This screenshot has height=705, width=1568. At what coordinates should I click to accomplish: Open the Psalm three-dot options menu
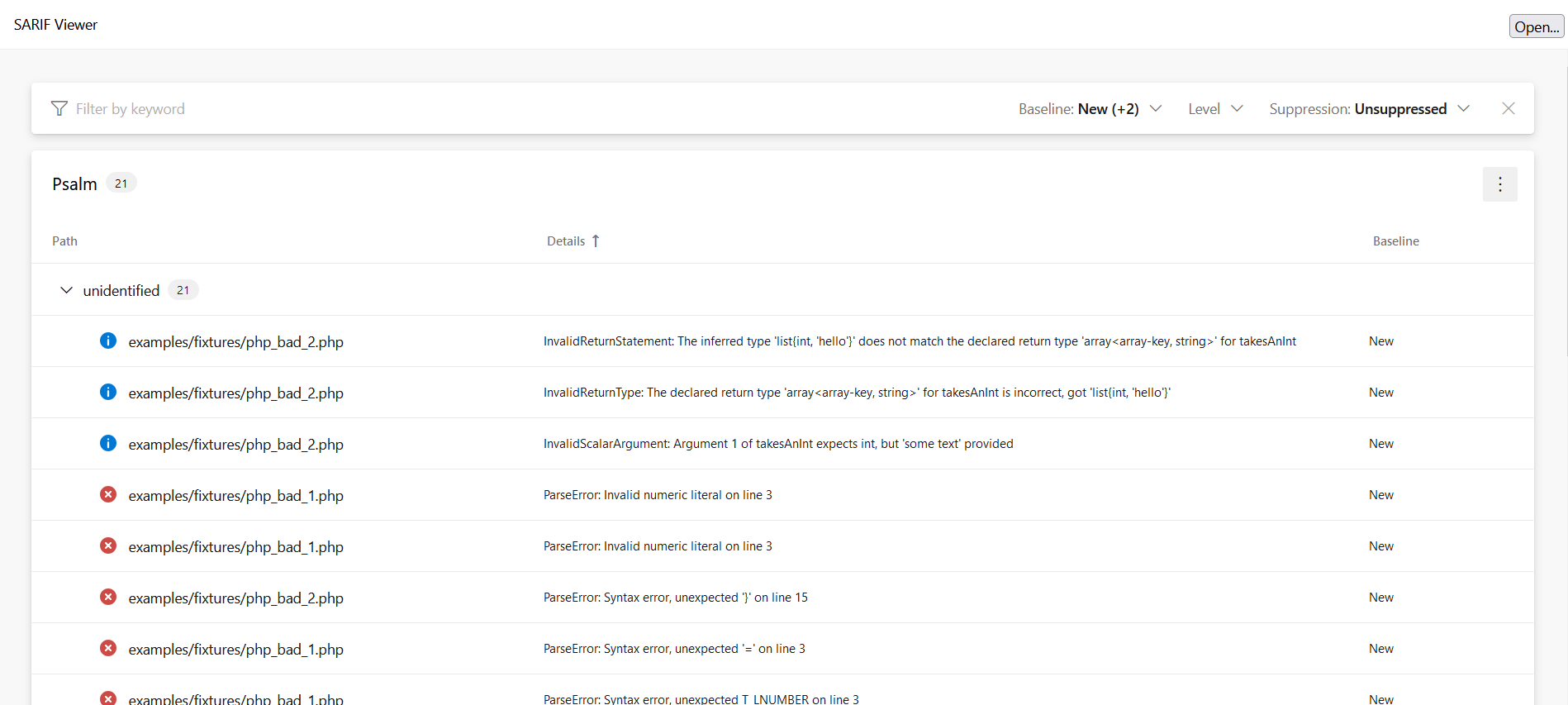1500,184
